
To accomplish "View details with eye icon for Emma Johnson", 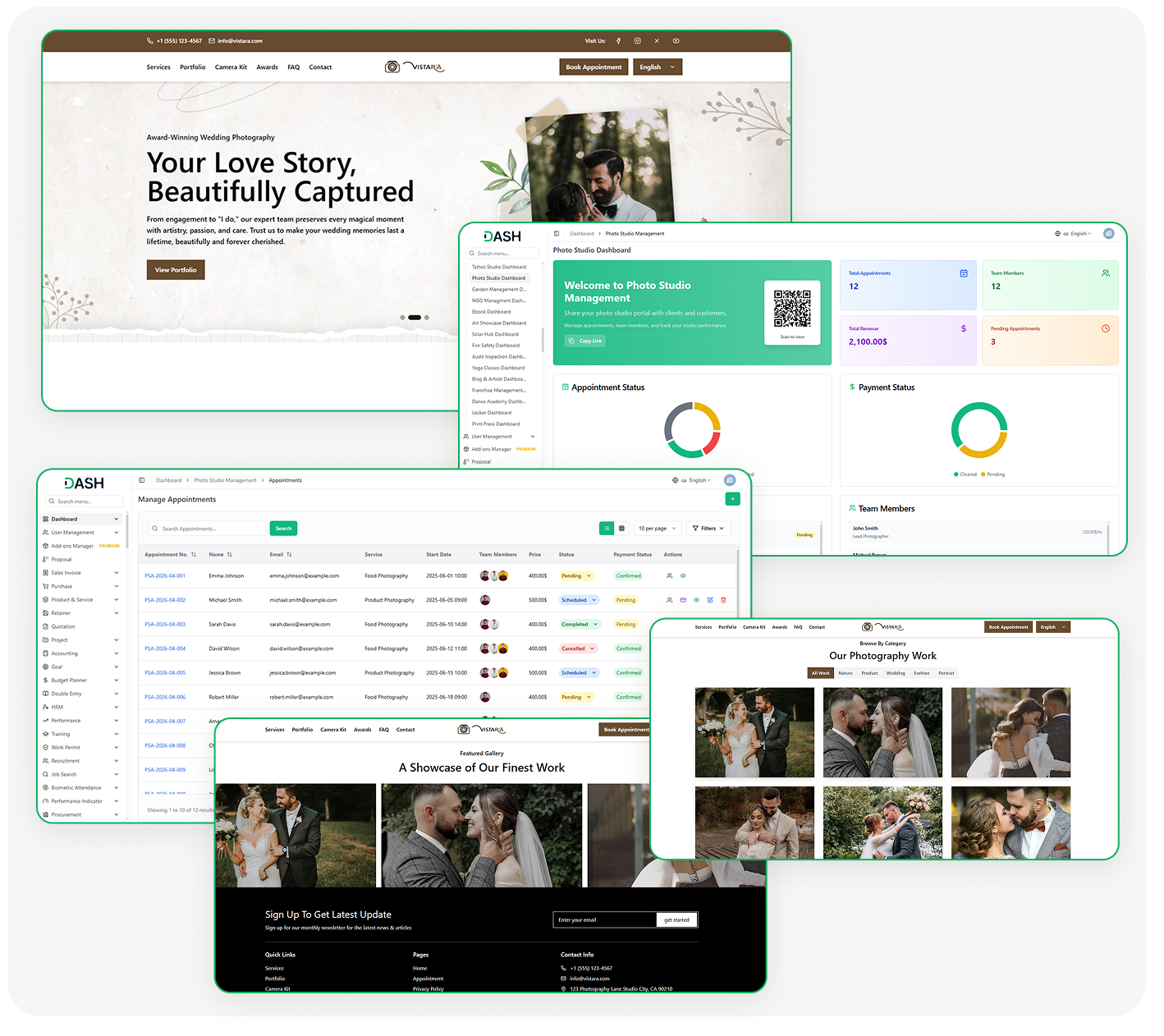I will 683,576.
